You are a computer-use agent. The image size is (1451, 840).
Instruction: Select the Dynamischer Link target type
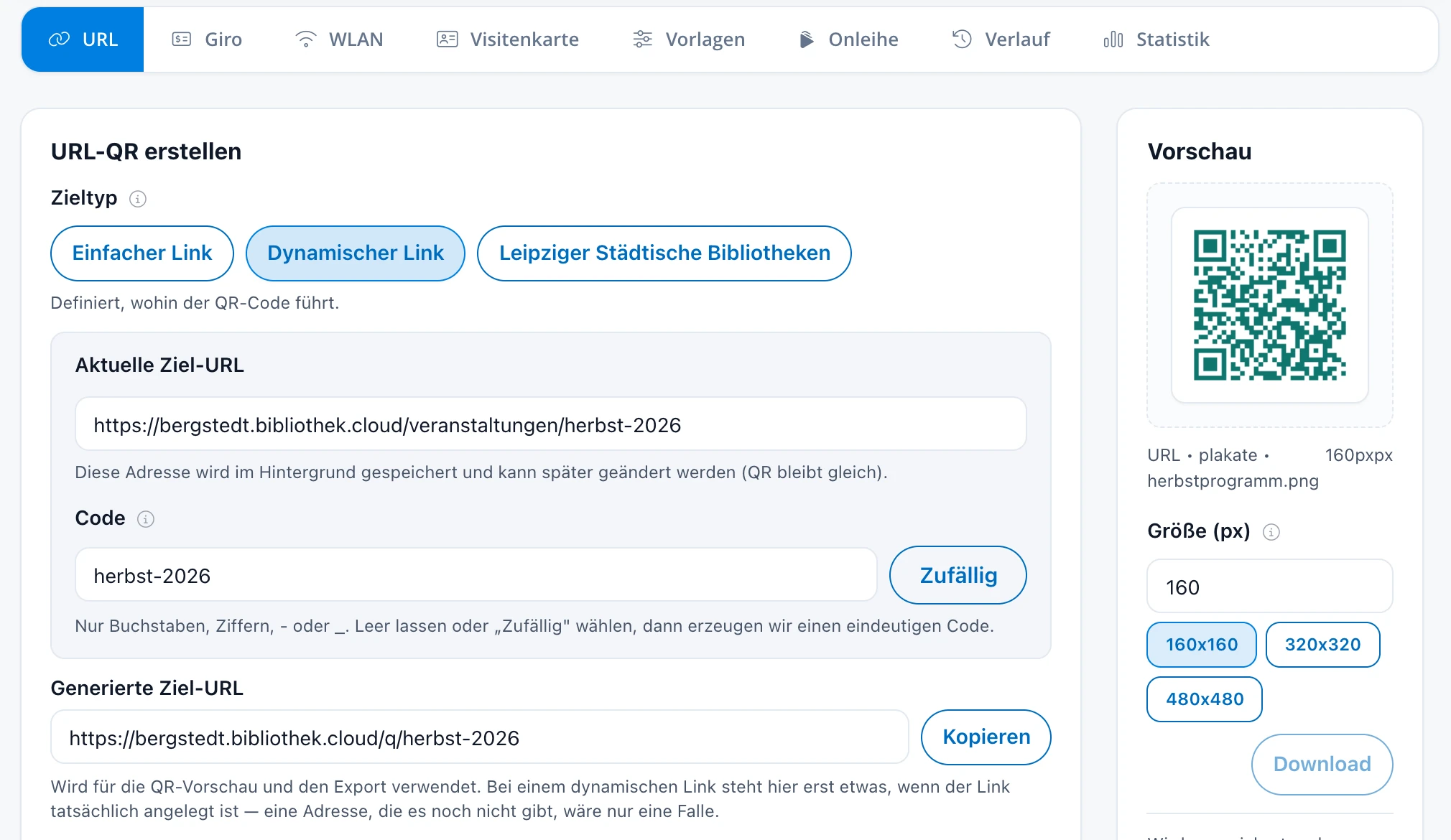coord(356,253)
